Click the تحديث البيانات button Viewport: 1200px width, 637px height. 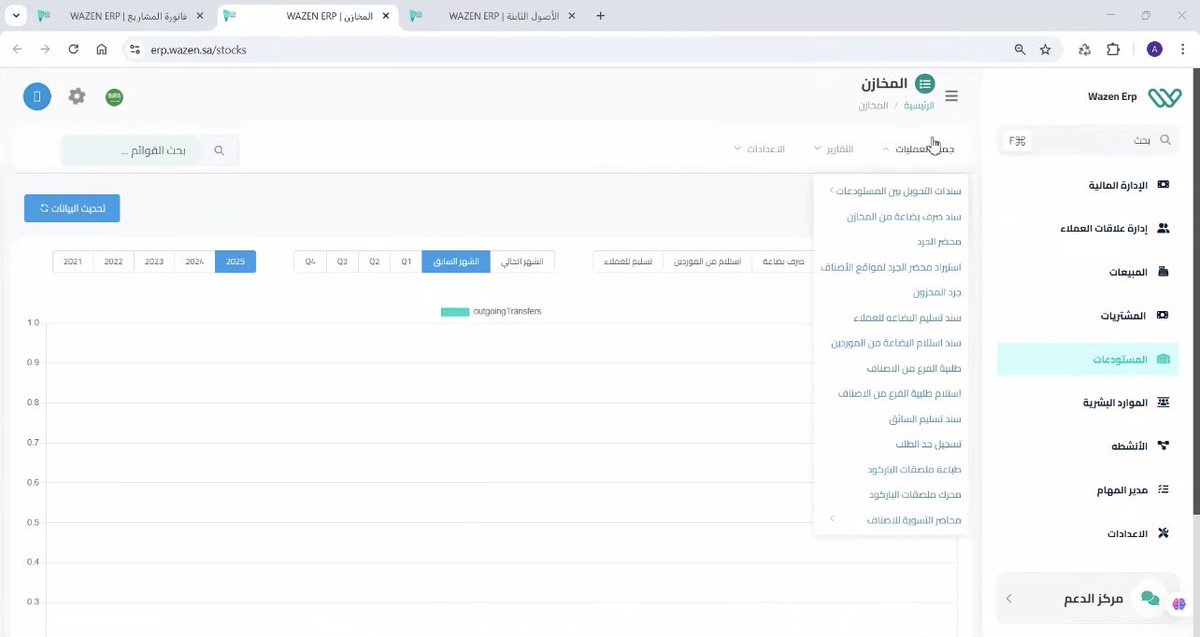[71, 208]
